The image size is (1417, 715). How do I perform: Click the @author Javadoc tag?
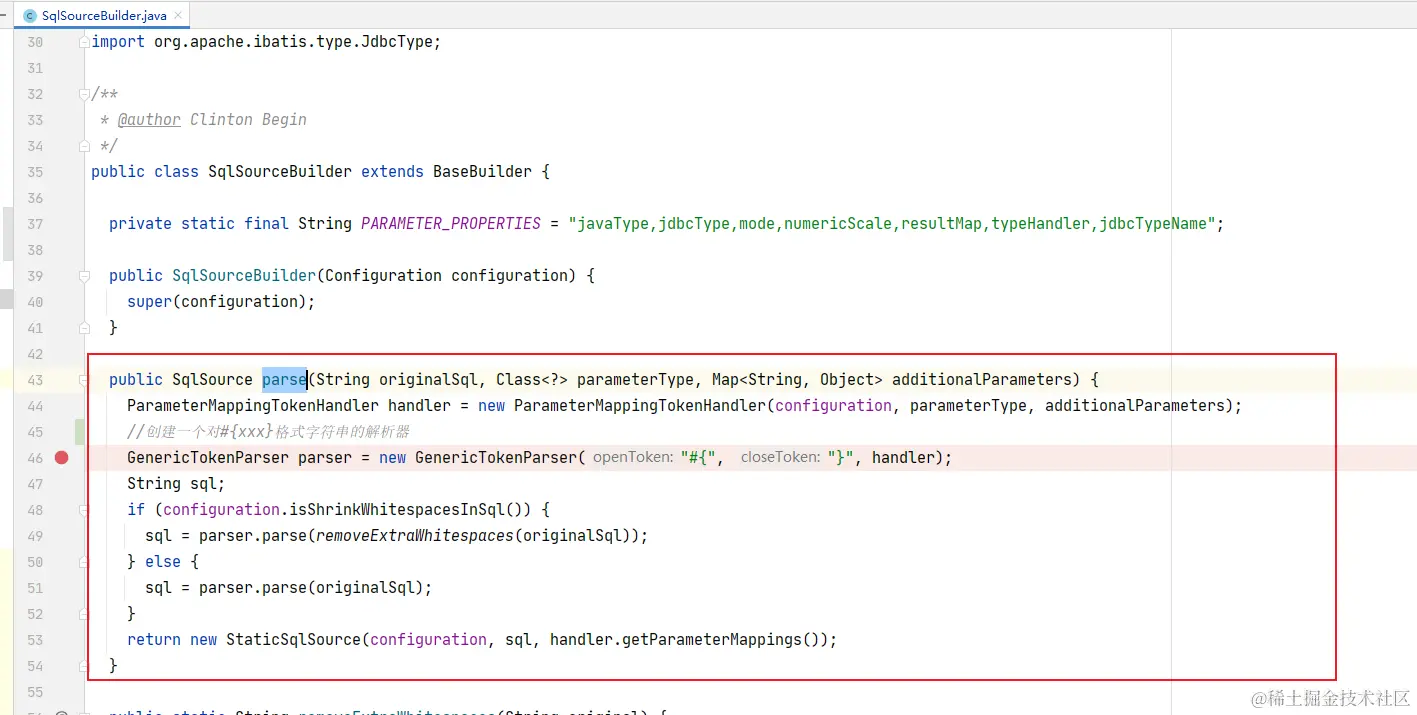tap(149, 119)
